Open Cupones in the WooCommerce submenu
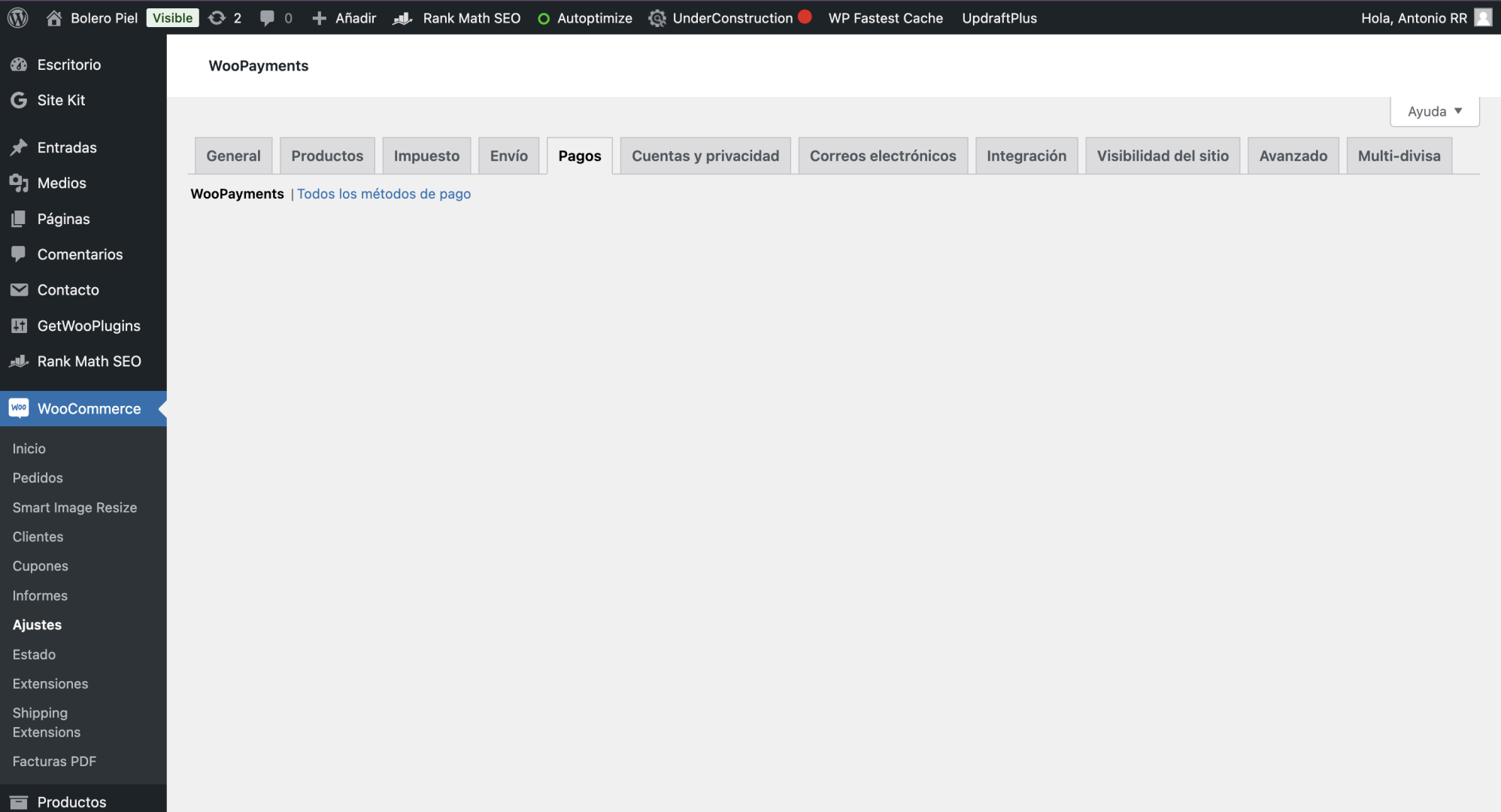Viewport: 1501px width, 812px height. point(40,566)
